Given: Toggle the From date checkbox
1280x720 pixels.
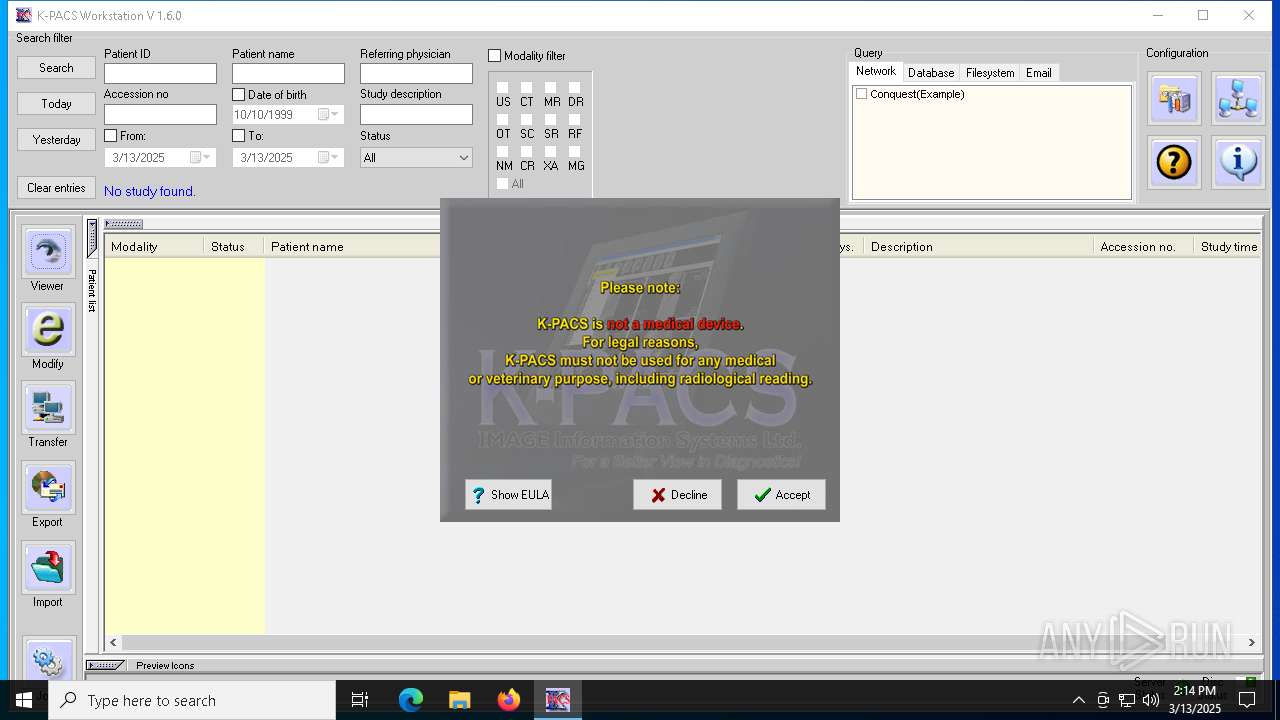Looking at the screenshot, I should 110,135.
